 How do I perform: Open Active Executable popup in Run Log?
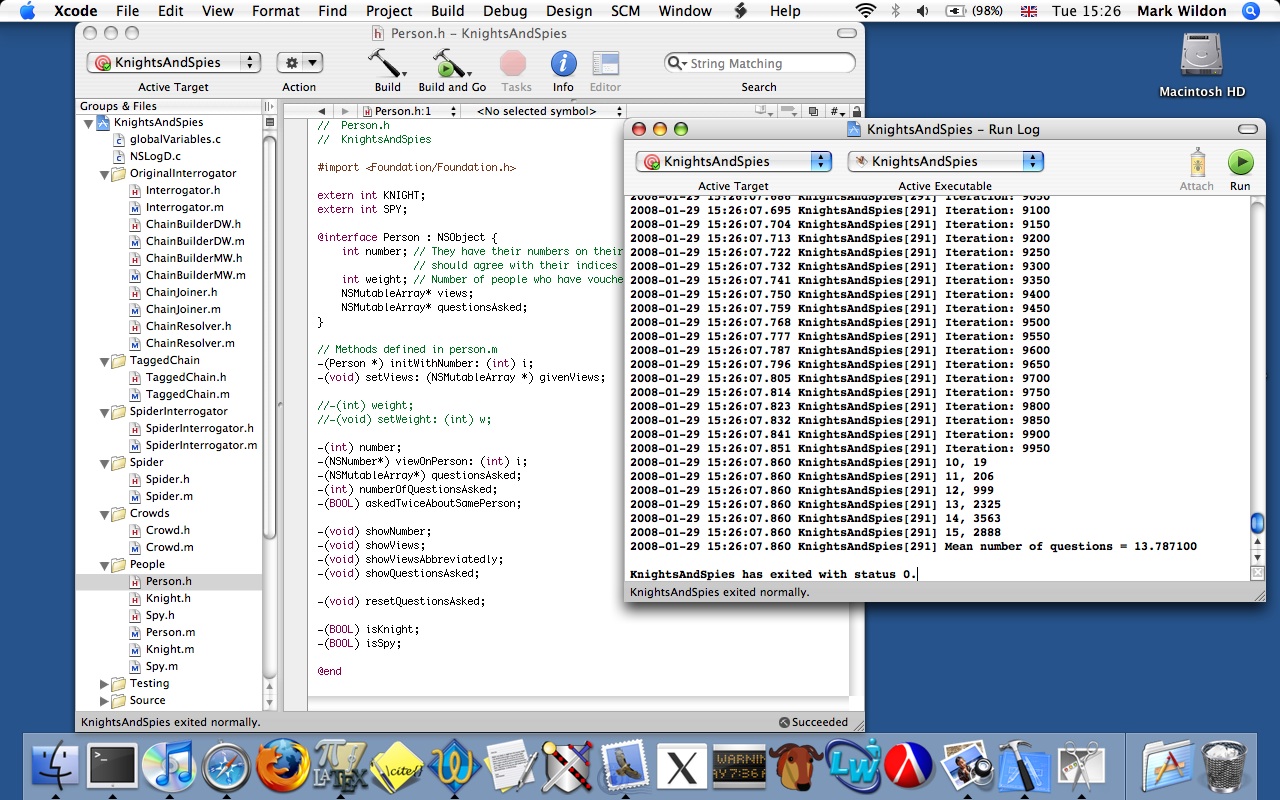point(945,161)
